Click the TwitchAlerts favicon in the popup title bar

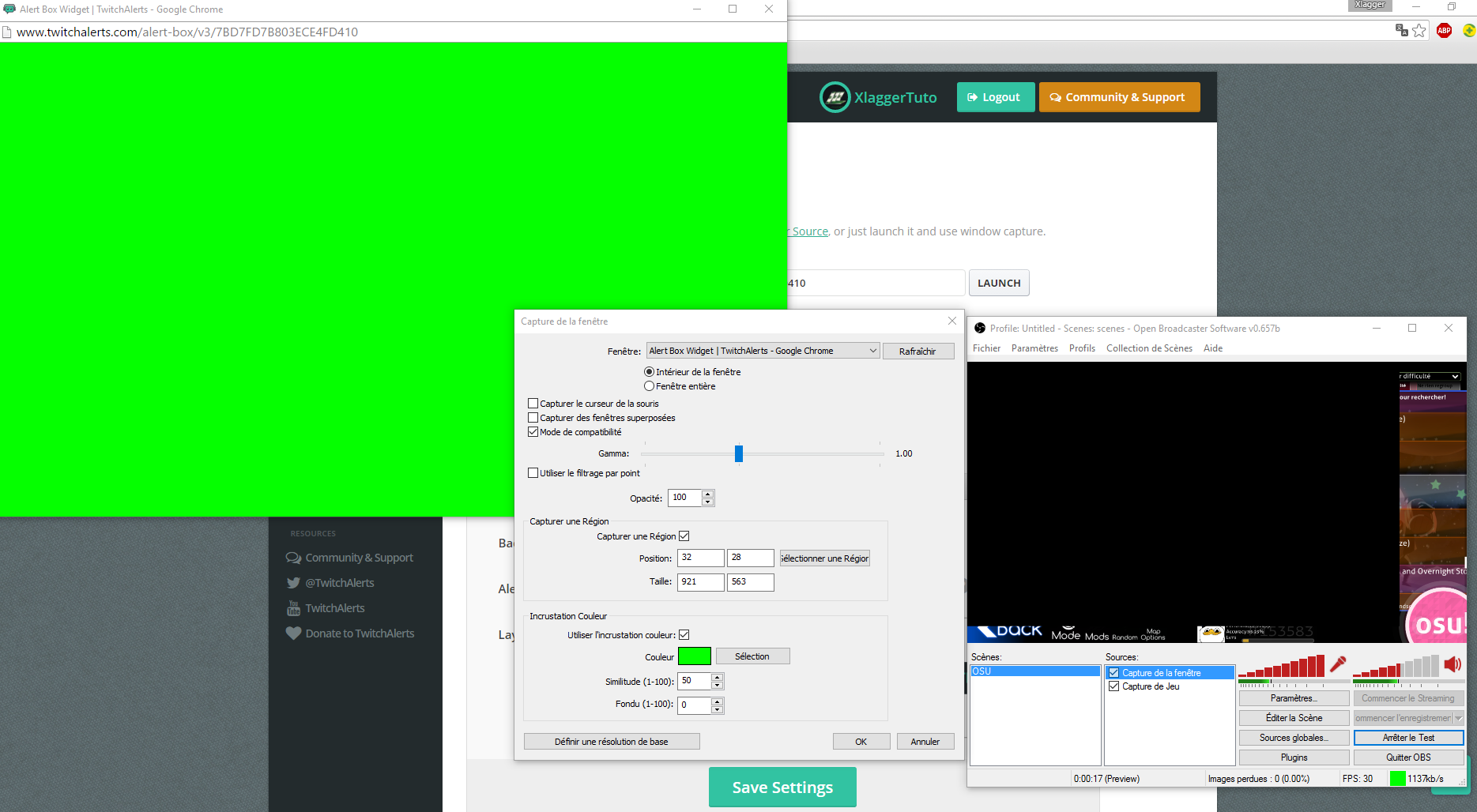[9, 9]
